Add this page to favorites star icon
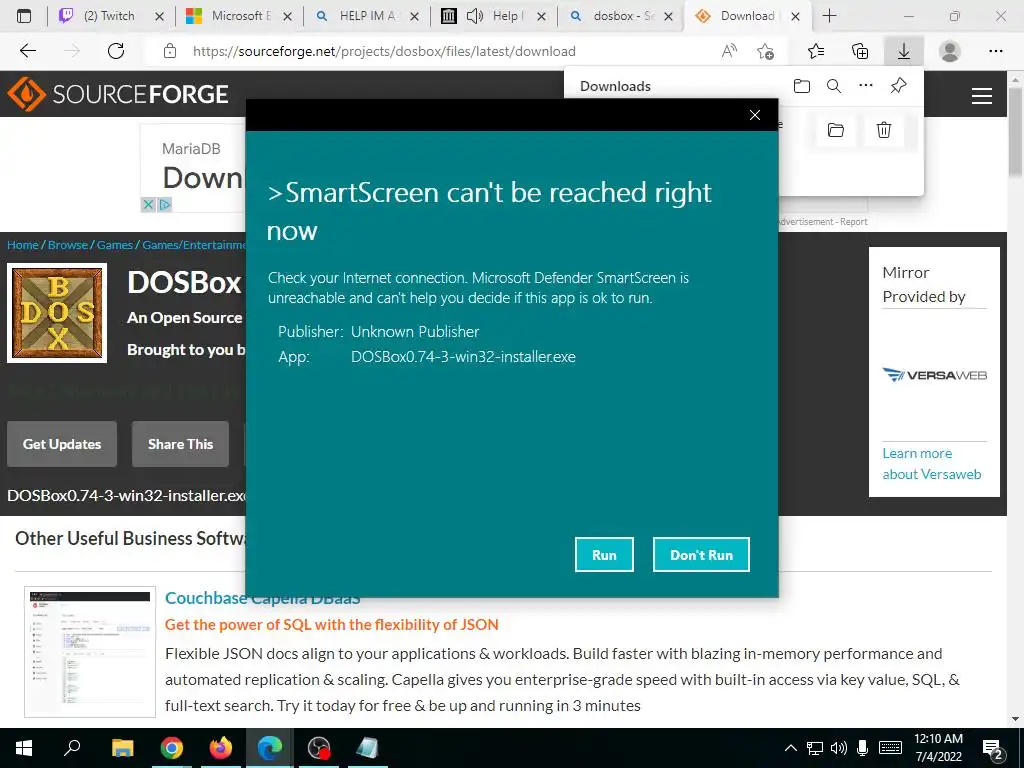 [765, 51]
